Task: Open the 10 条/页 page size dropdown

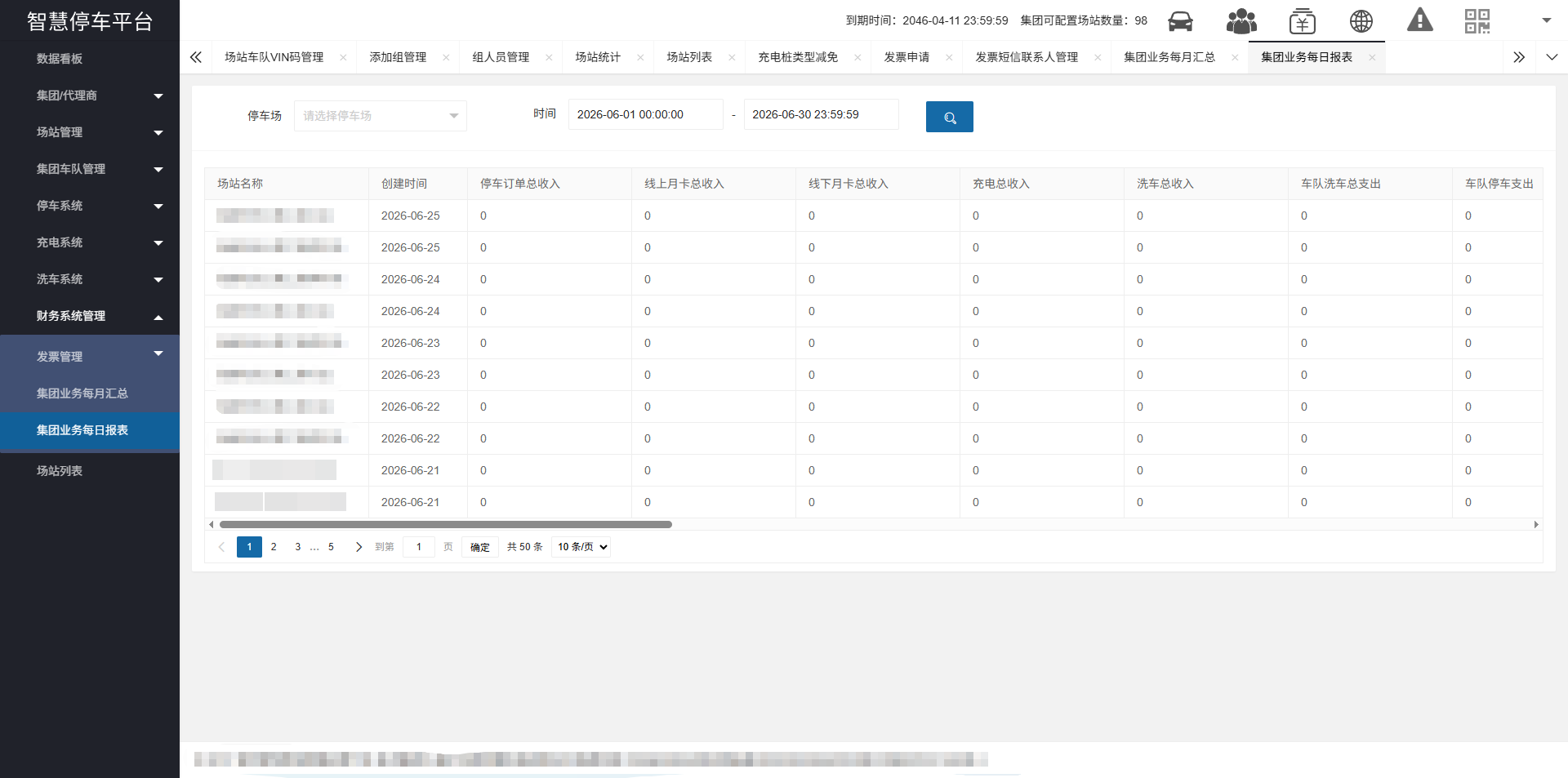Action: pyautogui.click(x=581, y=547)
